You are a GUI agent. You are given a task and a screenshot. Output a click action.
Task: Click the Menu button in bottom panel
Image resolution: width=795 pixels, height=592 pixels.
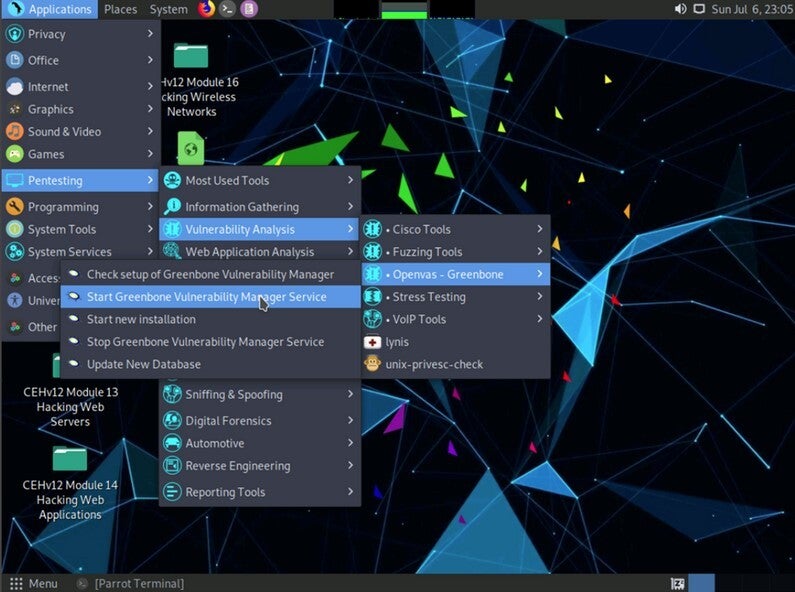33,583
